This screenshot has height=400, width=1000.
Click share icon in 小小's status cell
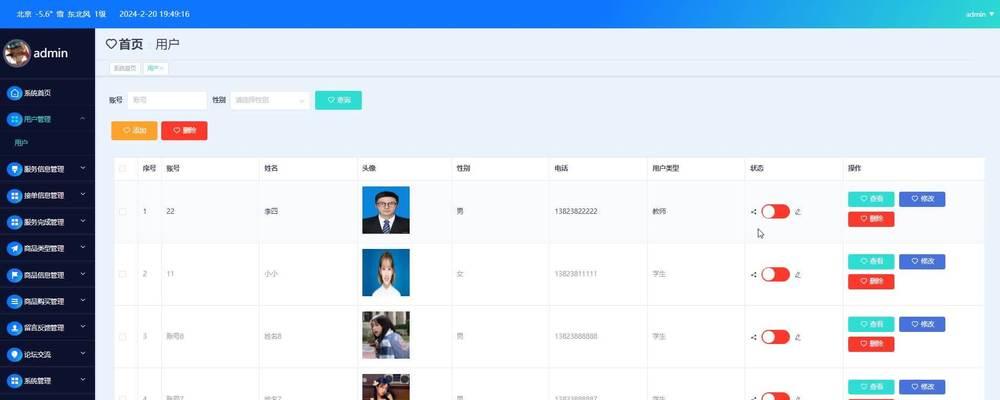754,274
